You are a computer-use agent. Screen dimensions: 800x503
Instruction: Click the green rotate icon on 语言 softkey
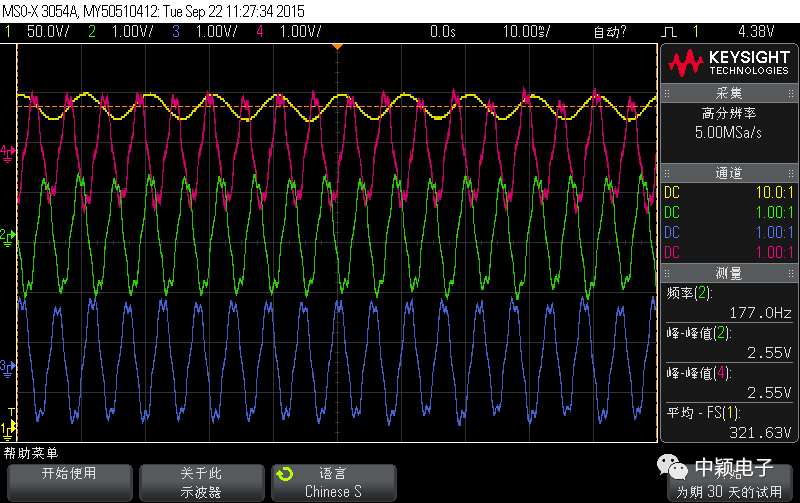[x=285, y=474]
